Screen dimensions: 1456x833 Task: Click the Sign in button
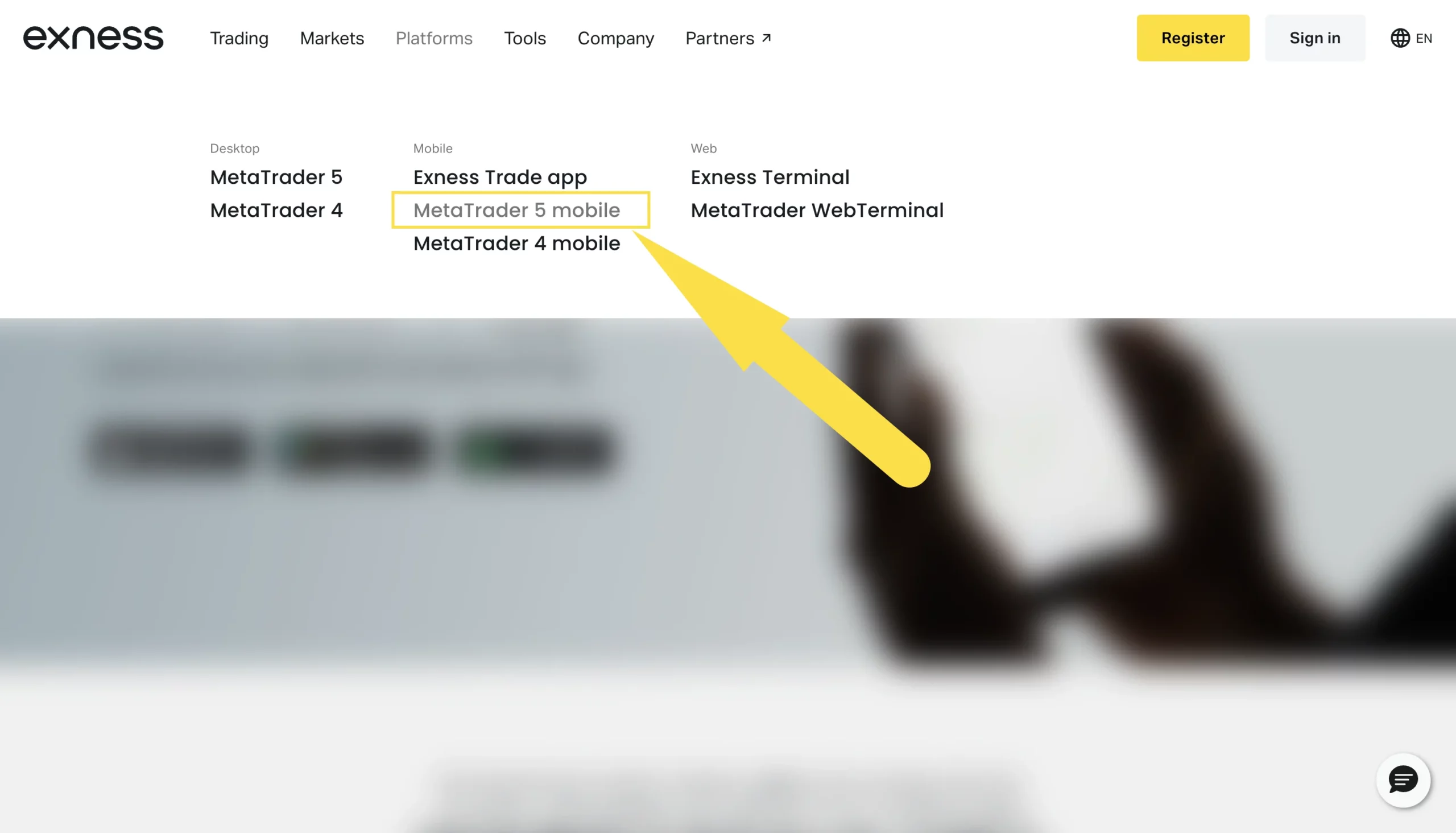pyautogui.click(x=1315, y=38)
